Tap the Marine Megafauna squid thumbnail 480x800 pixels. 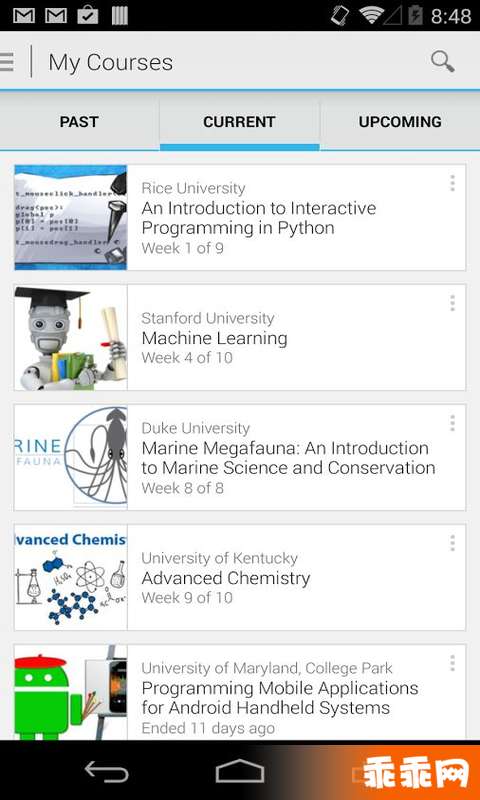click(x=70, y=457)
